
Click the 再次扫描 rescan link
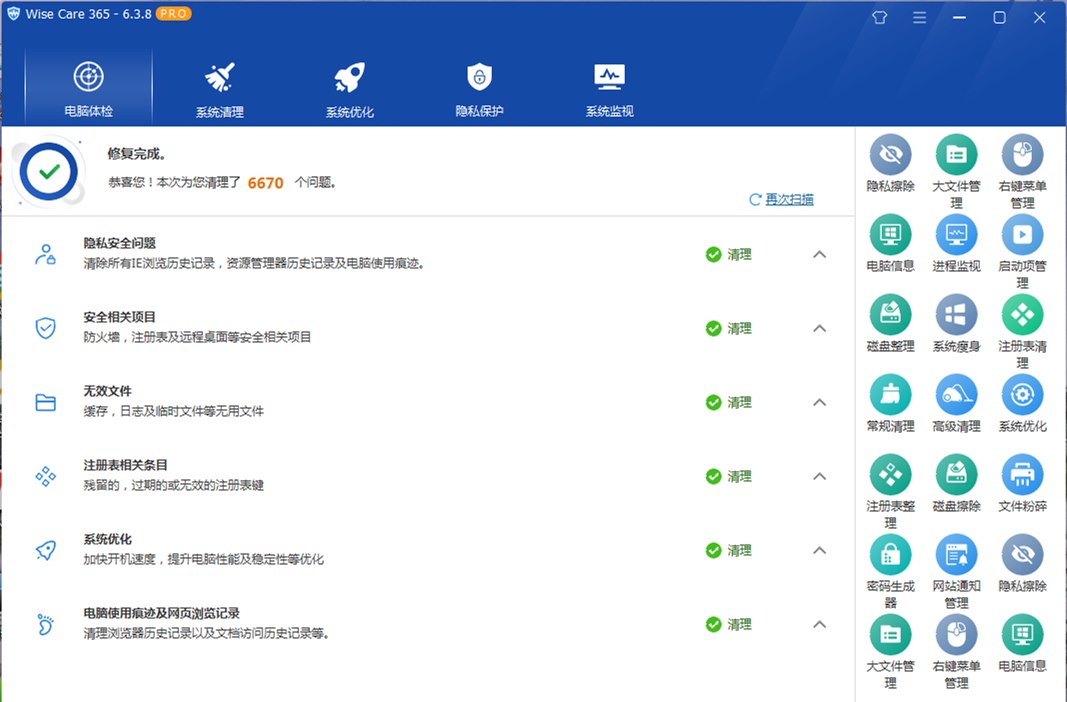(x=781, y=199)
